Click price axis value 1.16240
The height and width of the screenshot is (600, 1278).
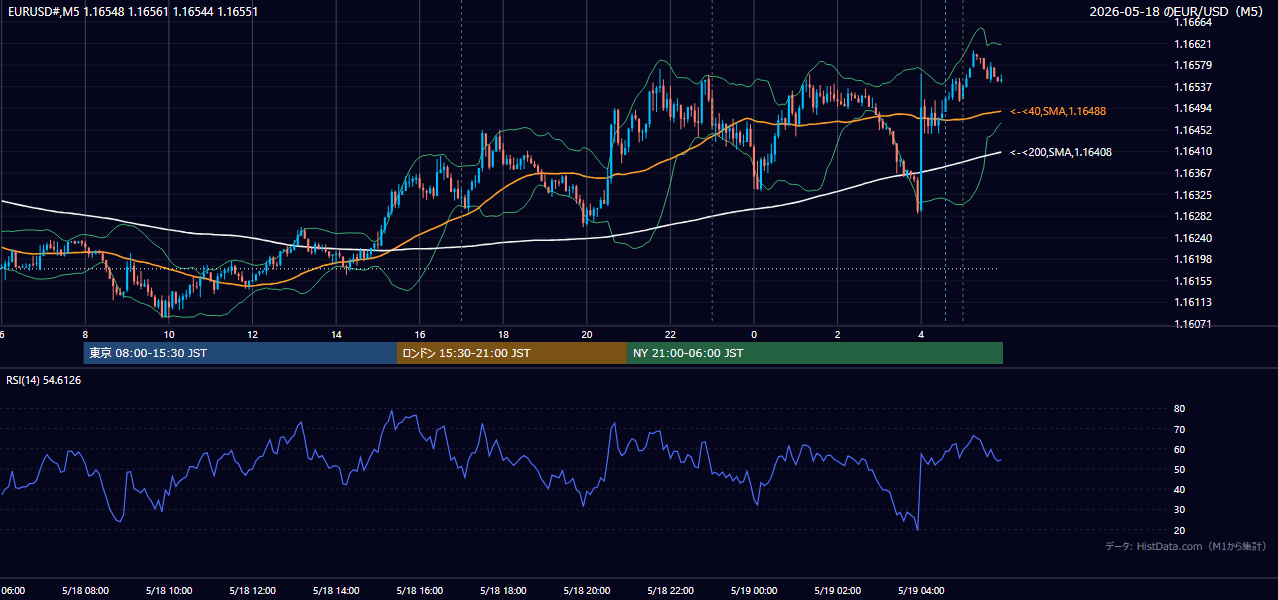point(1192,238)
